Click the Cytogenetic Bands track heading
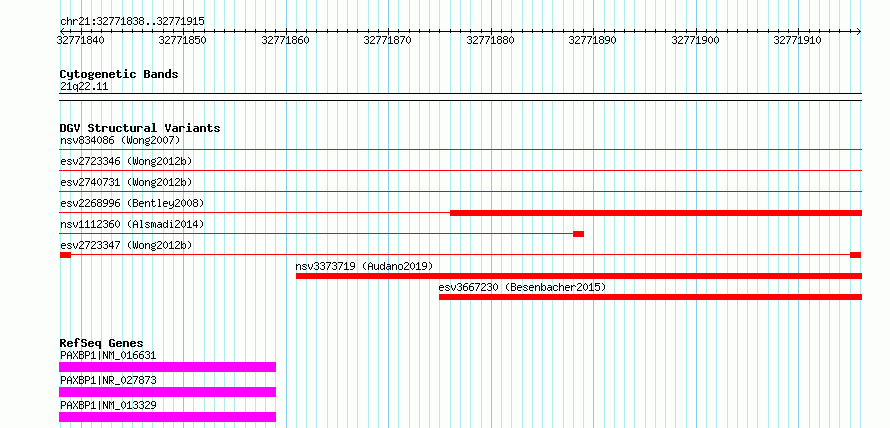 tap(119, 74)
